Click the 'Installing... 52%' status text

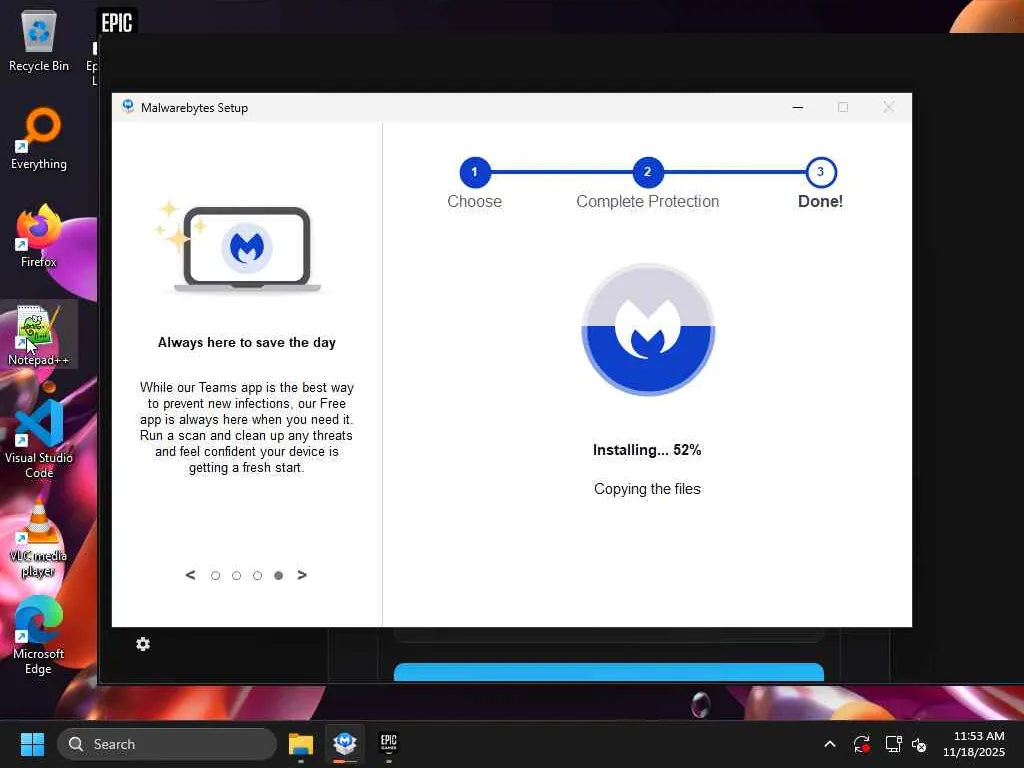647,450
